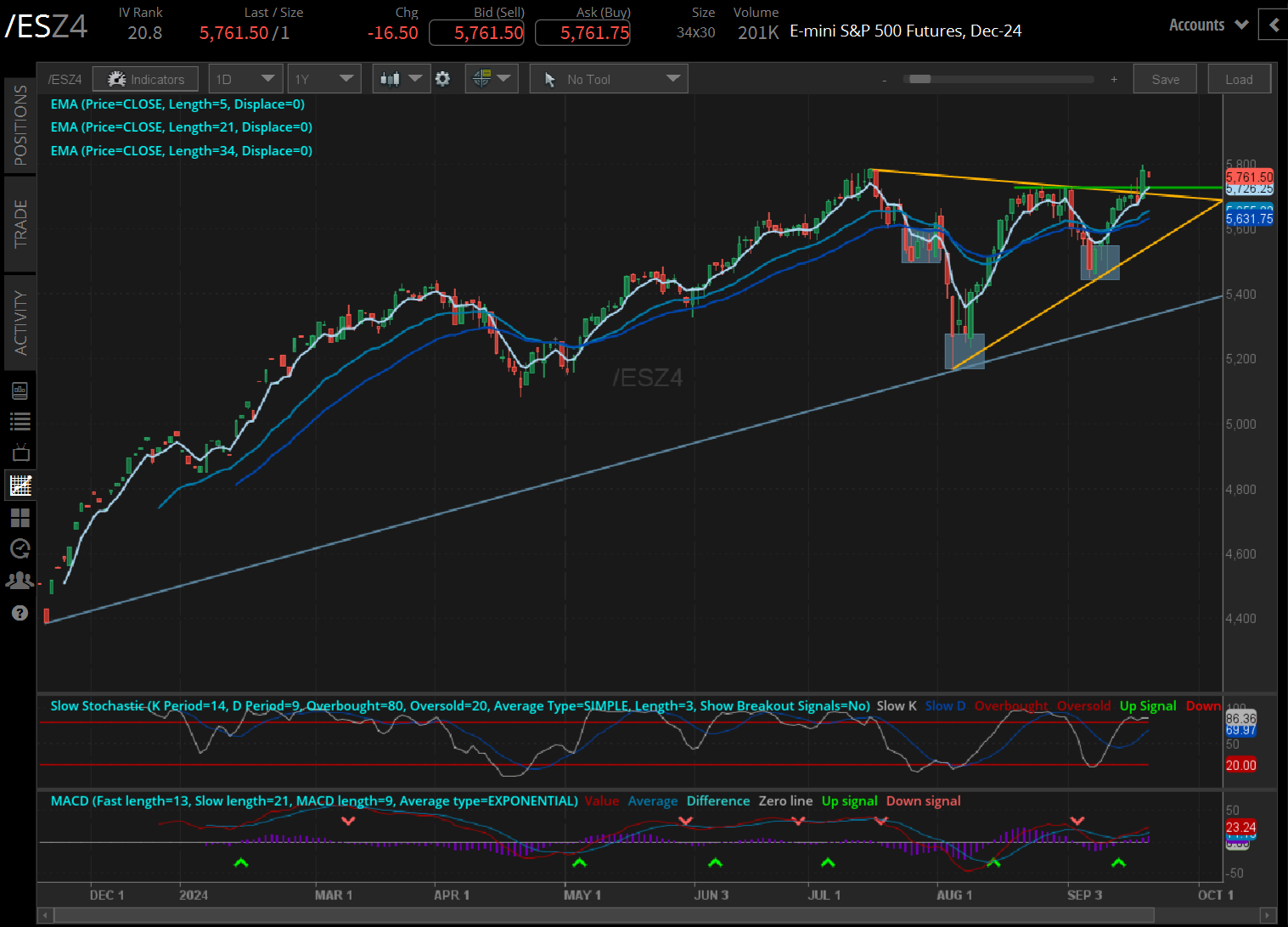Open the chart settings gear
Image resolution: width=1288 pixels, height=927 pixels.
[x=442, y=78]
